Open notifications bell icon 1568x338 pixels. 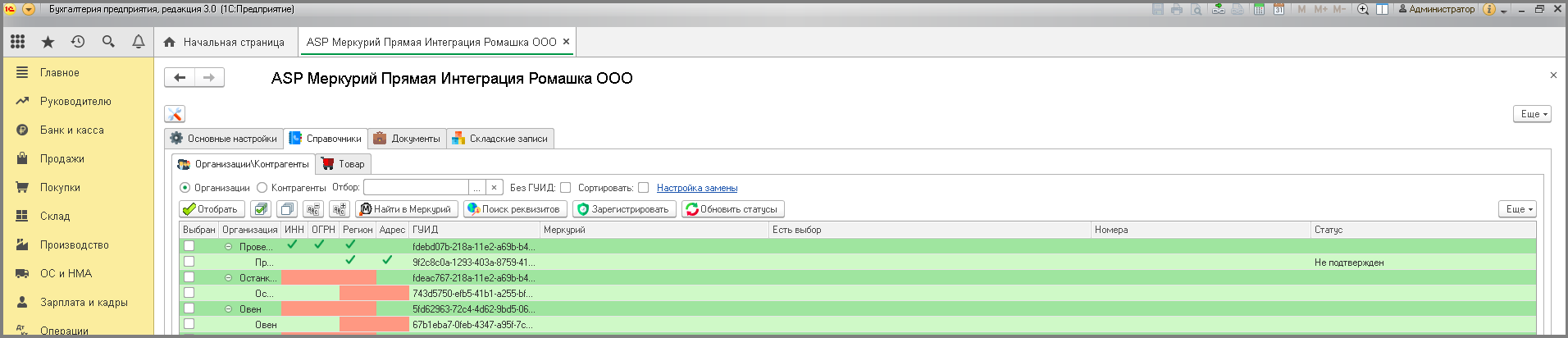[x=139, y=41]
